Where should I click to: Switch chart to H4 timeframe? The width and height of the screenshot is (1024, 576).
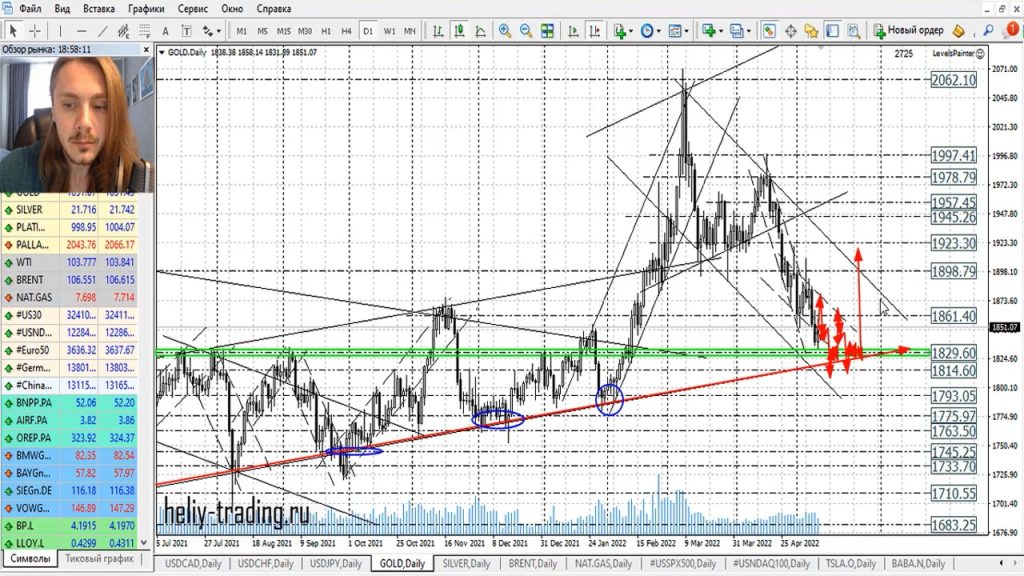coord(346,31)
